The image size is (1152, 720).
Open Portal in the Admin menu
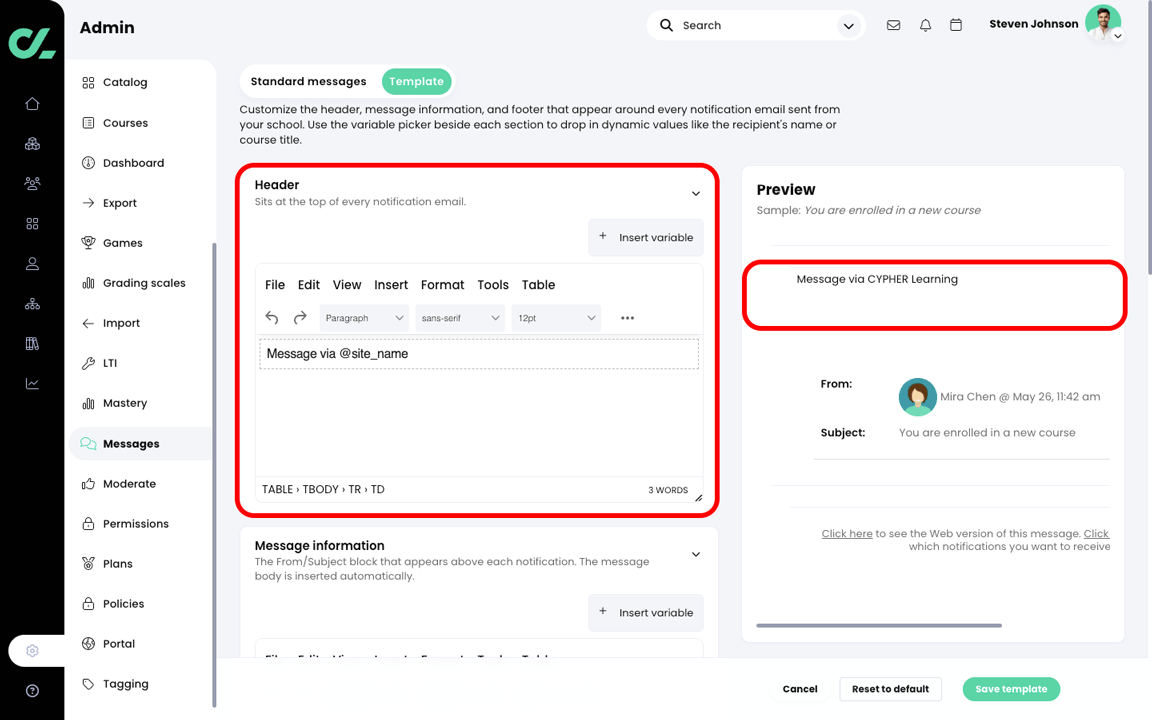click(119, 644)
